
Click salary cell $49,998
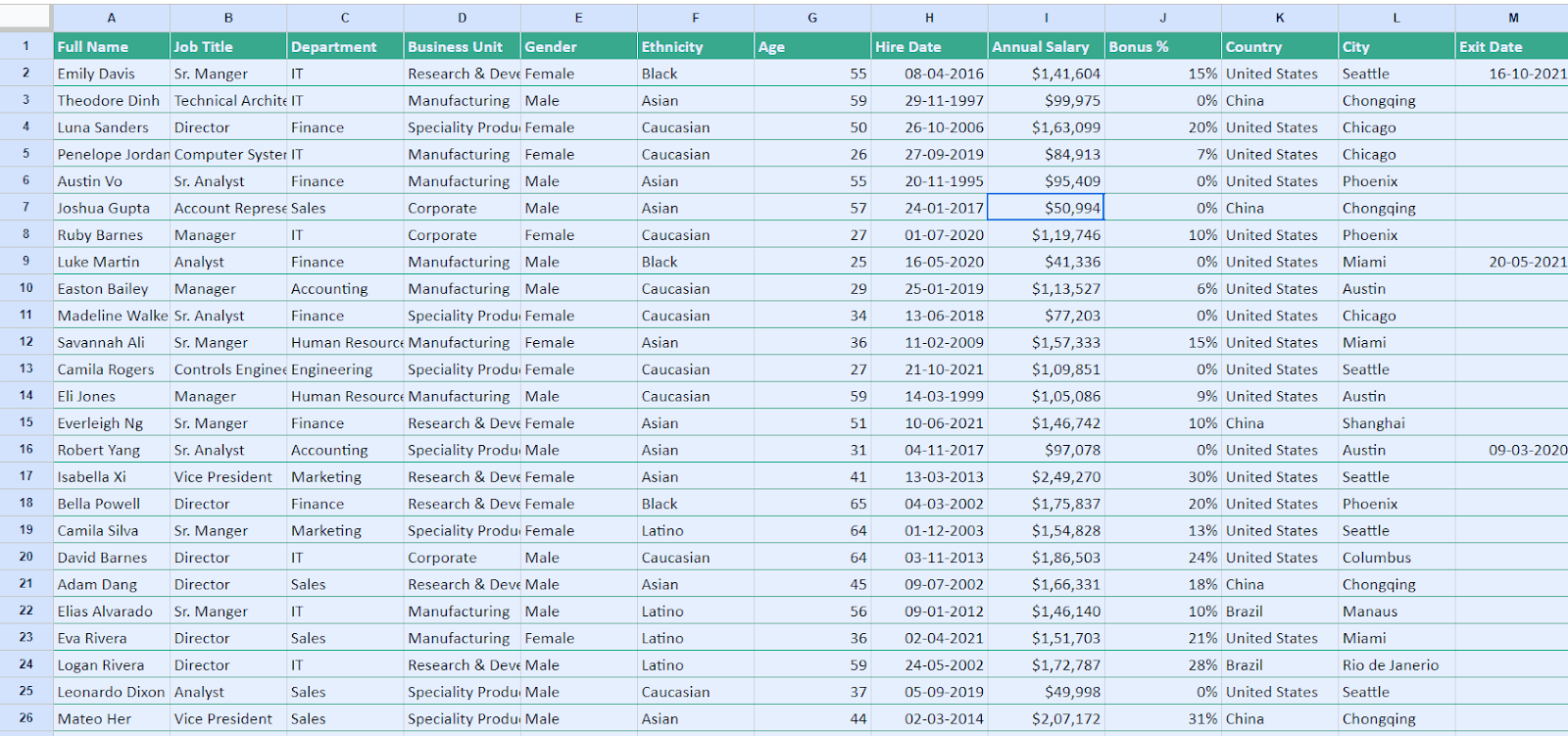tap(1046, 692)
